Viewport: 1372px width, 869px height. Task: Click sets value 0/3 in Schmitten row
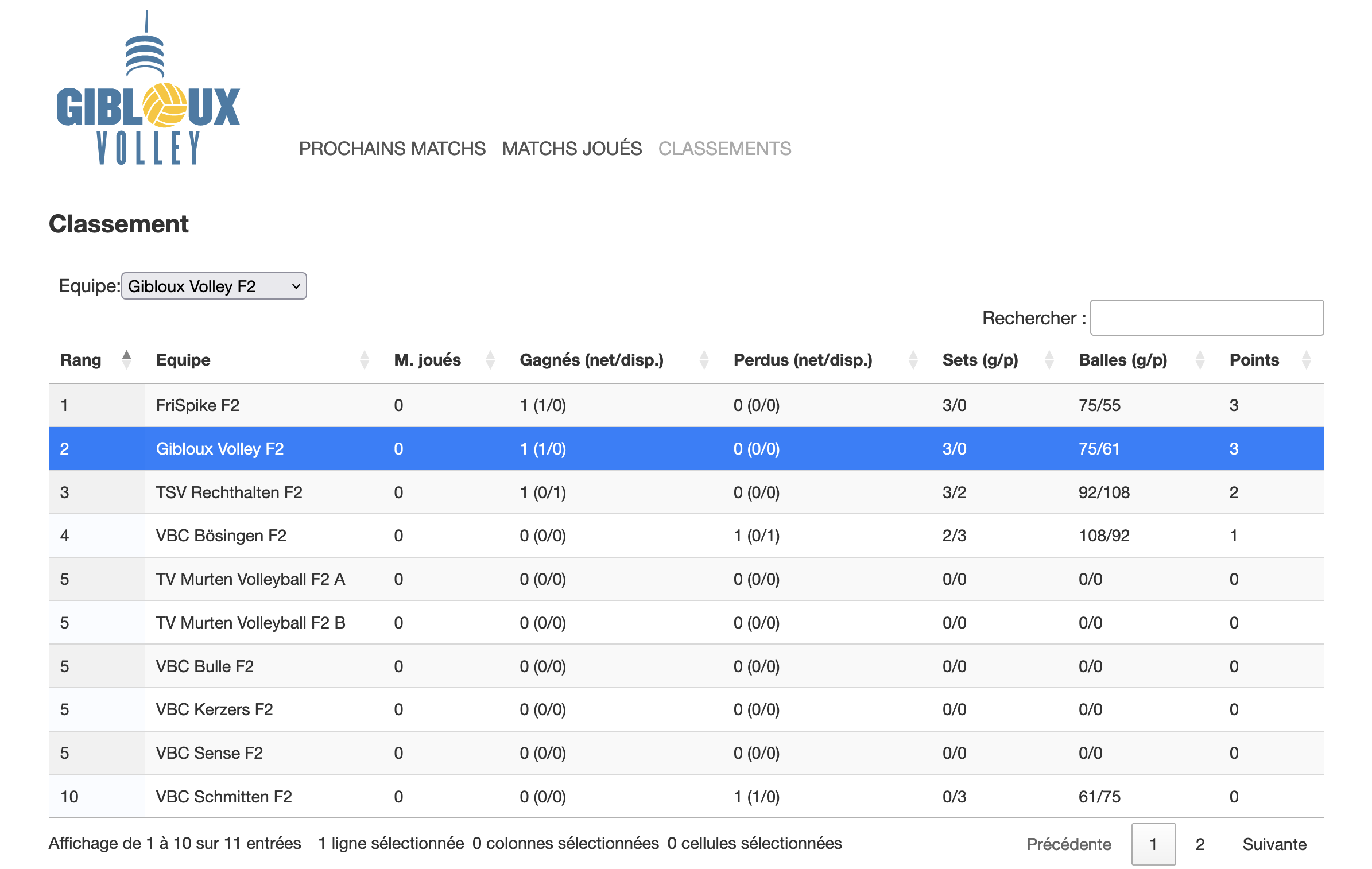click(954, 797)
